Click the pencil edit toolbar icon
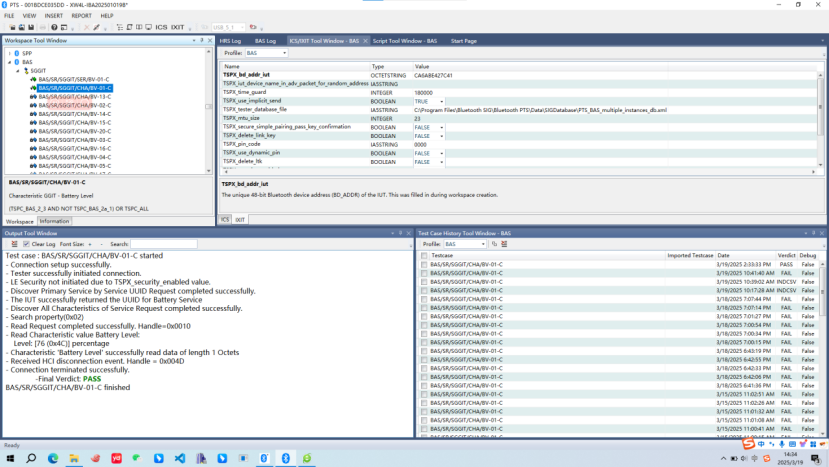 pyautogui.click(x=96, y=28)
